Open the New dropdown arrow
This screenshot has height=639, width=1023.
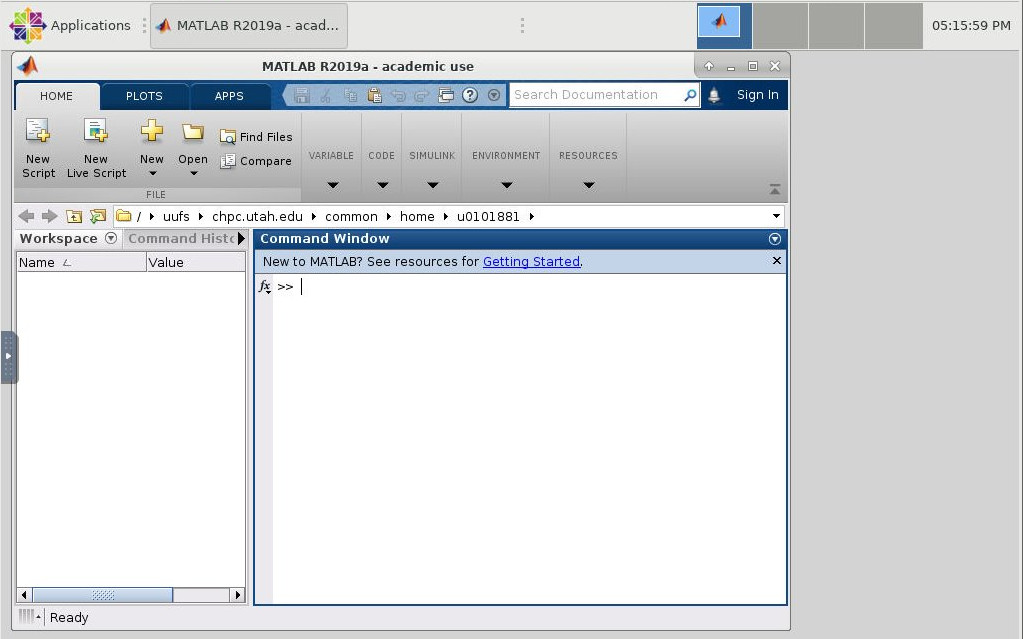tap(153, 174)
